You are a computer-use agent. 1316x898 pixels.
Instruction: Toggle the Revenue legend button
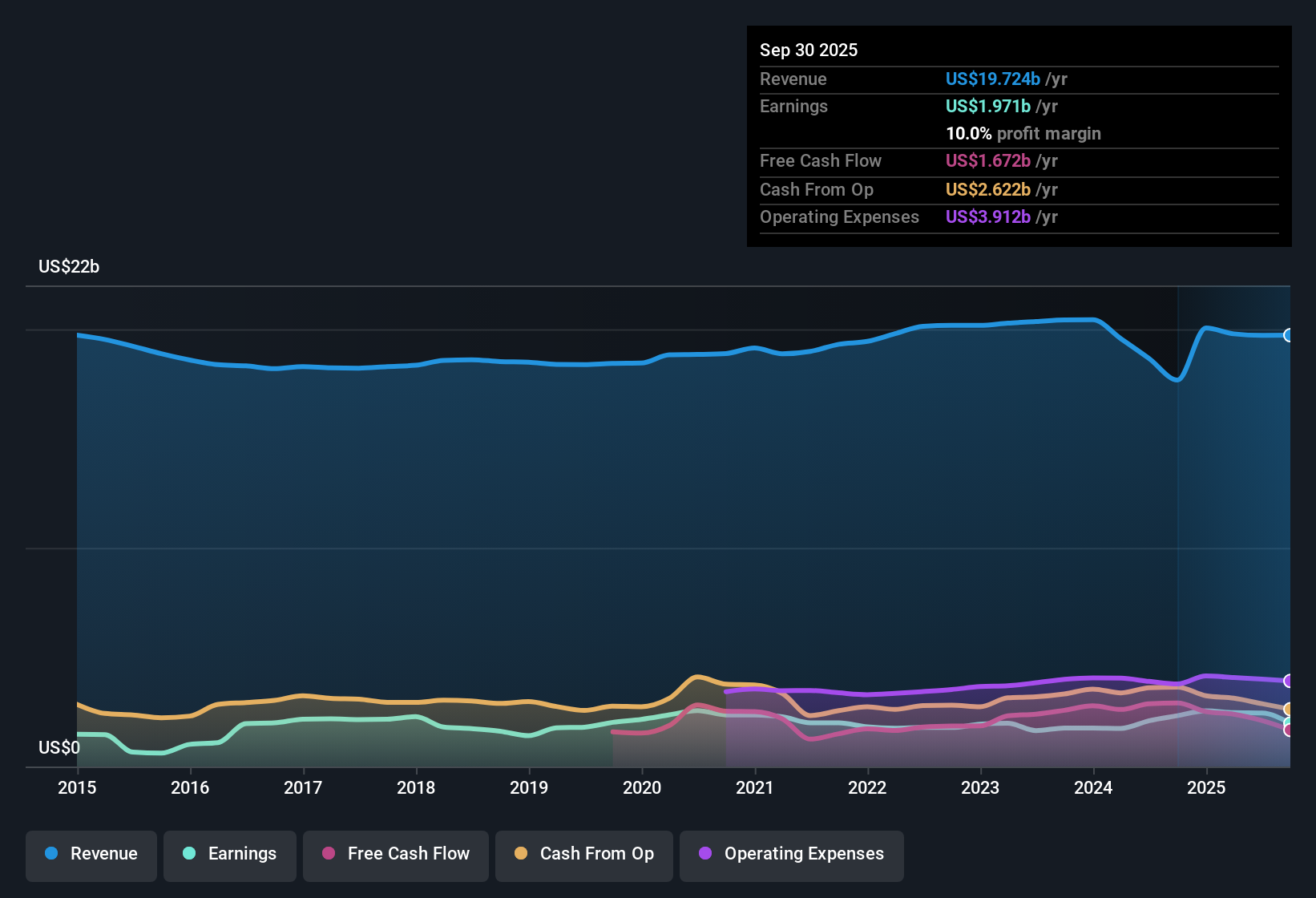[91, 854]
